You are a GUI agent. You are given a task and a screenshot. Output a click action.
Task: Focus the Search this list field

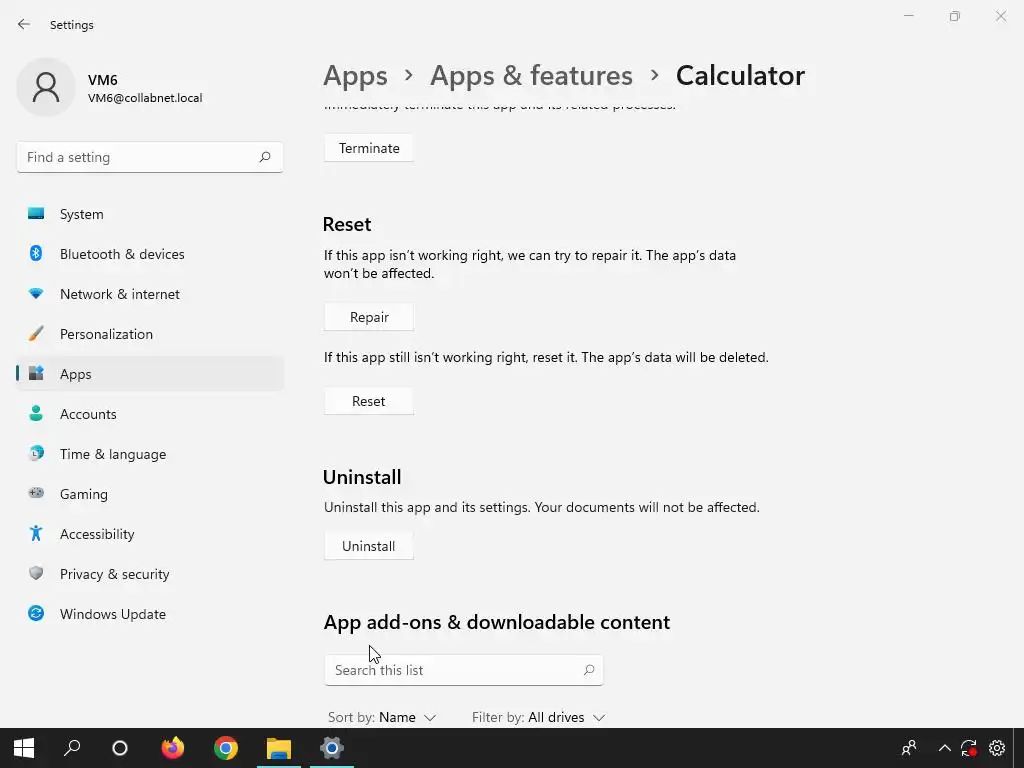click(464, 670)
